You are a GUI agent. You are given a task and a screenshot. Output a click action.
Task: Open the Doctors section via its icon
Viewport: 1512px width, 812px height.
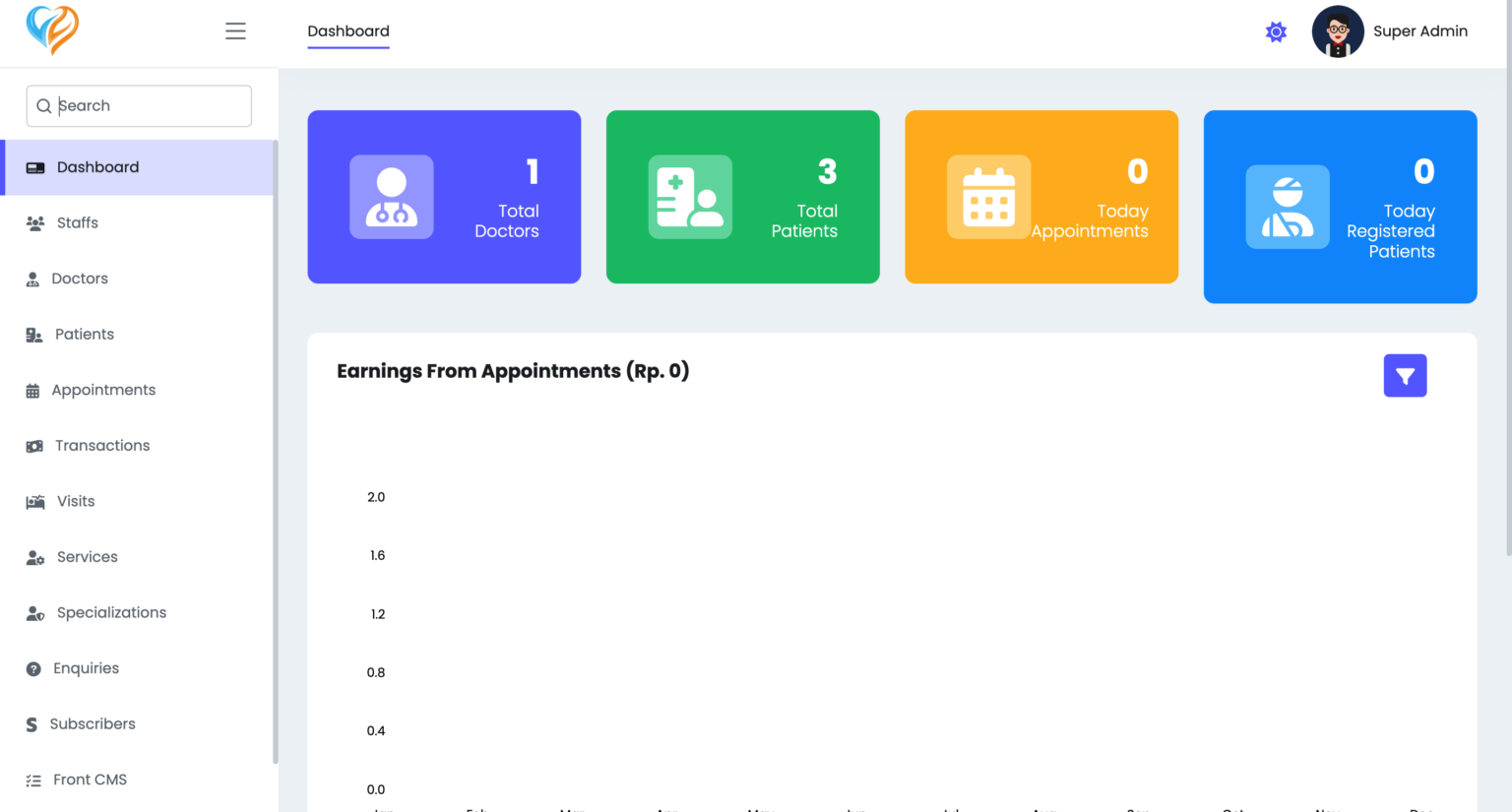tap(35, 279)
